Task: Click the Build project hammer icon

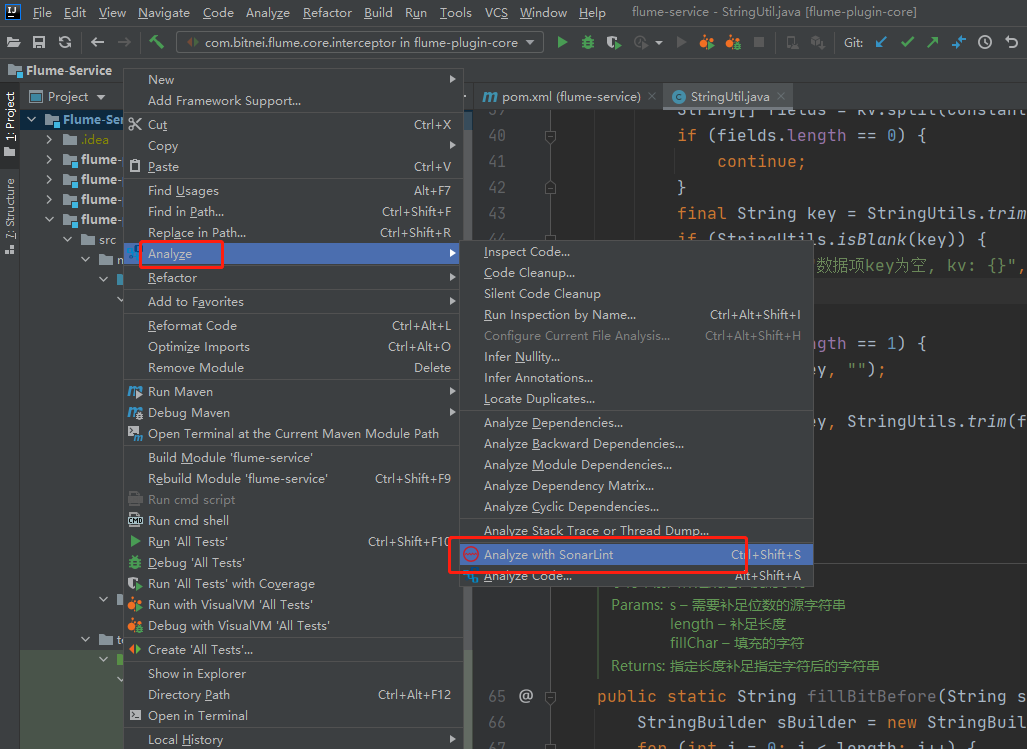Action: (x=157, y=42)
